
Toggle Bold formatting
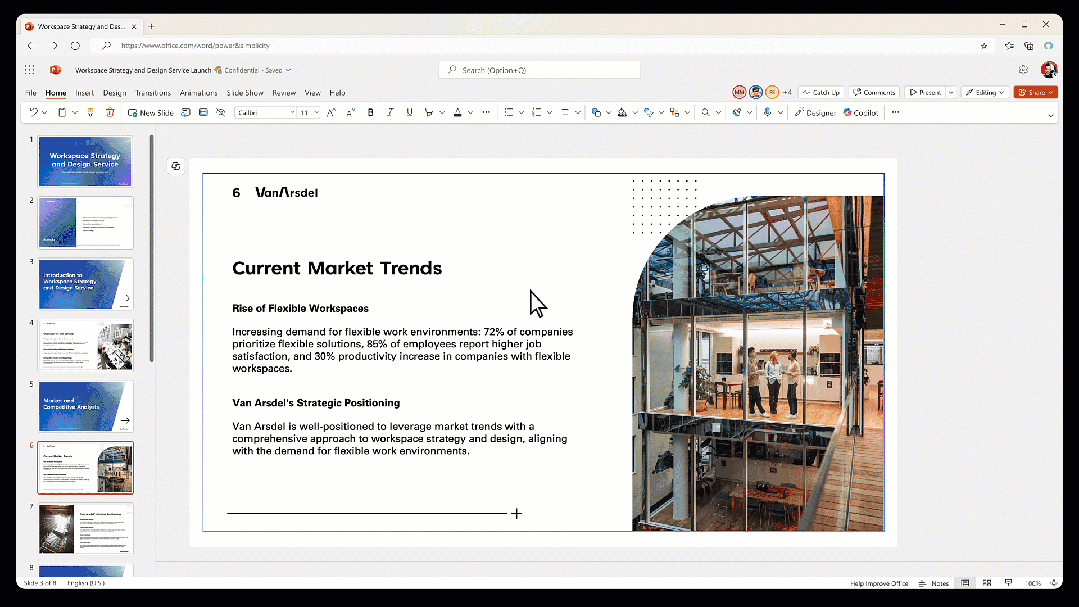371,113
